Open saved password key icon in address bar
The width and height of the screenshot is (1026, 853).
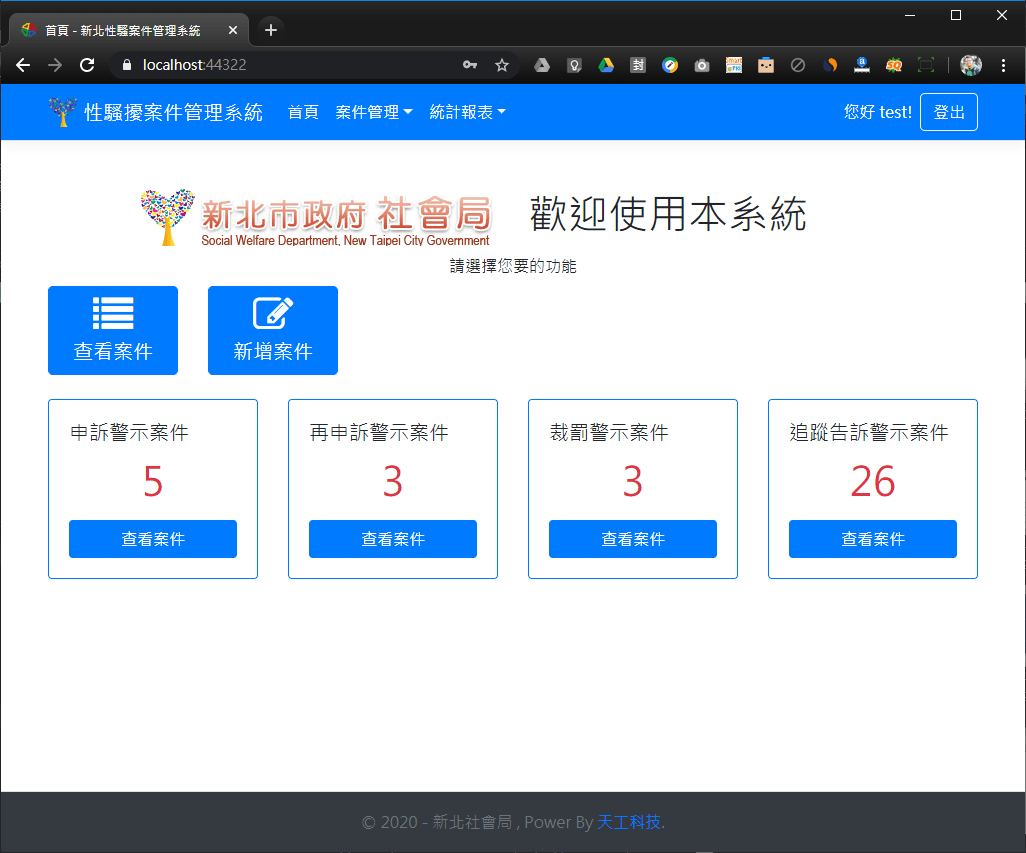tap(470, 65)
